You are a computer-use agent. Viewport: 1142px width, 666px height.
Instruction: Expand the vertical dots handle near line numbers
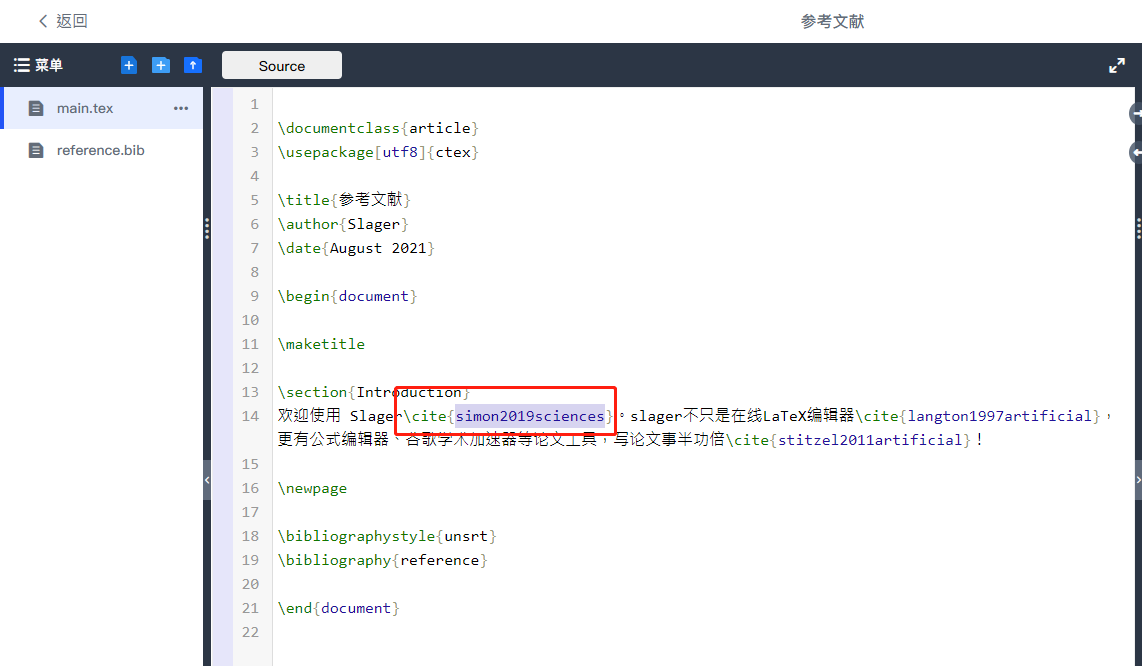click(206, 229)
